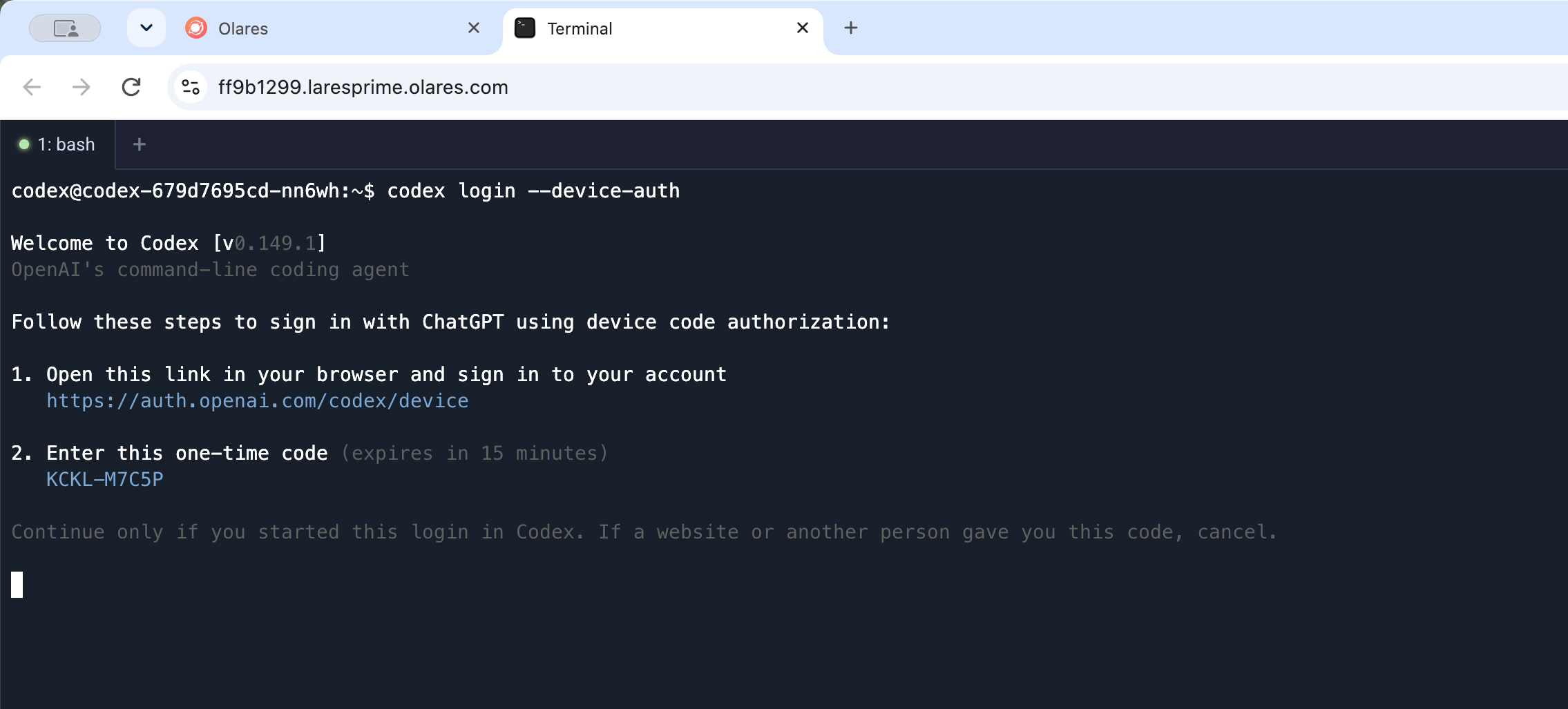Select the Terminal browser tab
This screenshot has width=1568, height=709.
[663, 28]
